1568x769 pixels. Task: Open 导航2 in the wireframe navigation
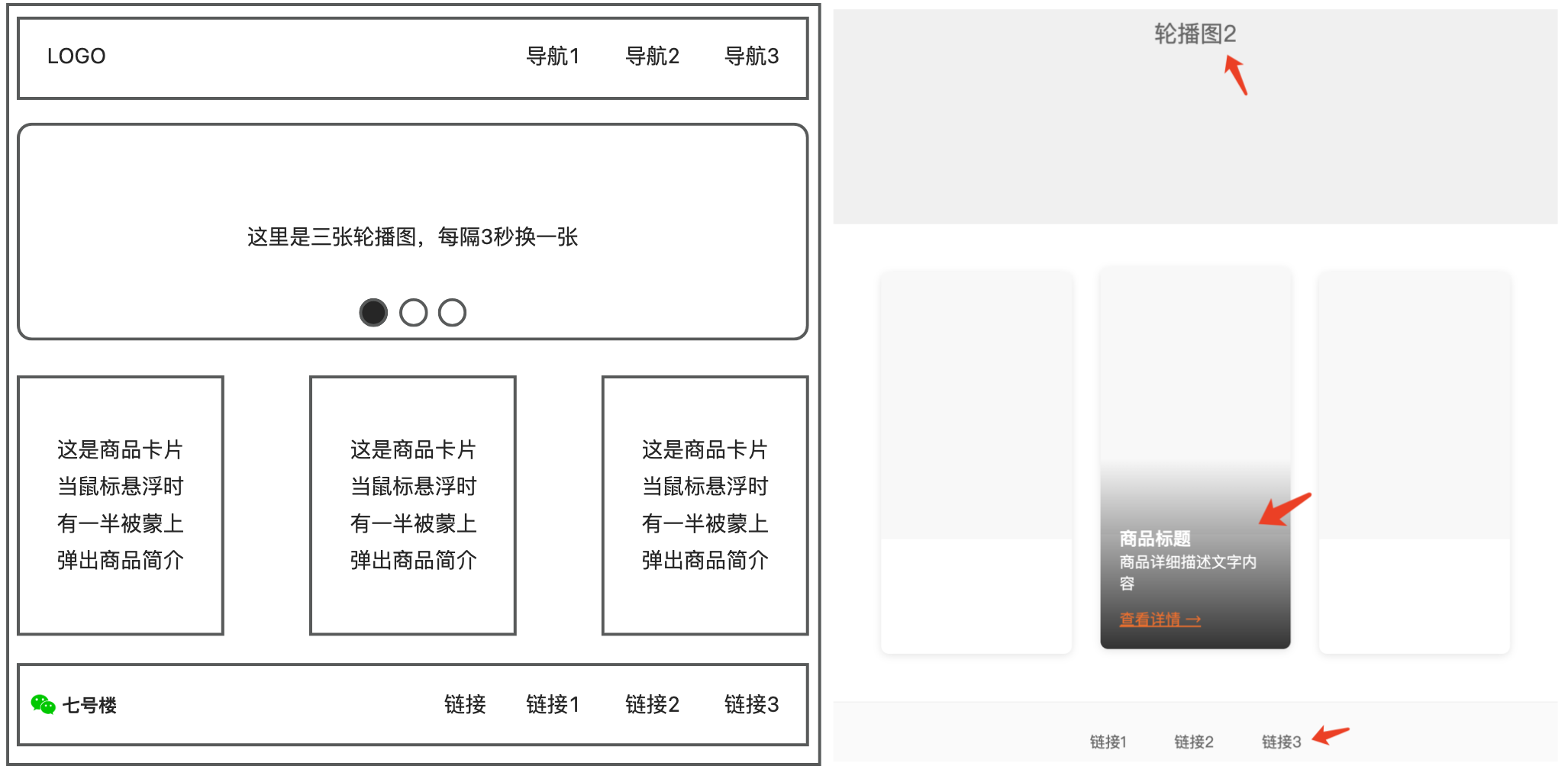pyautogui.click(x=652, y=56)
